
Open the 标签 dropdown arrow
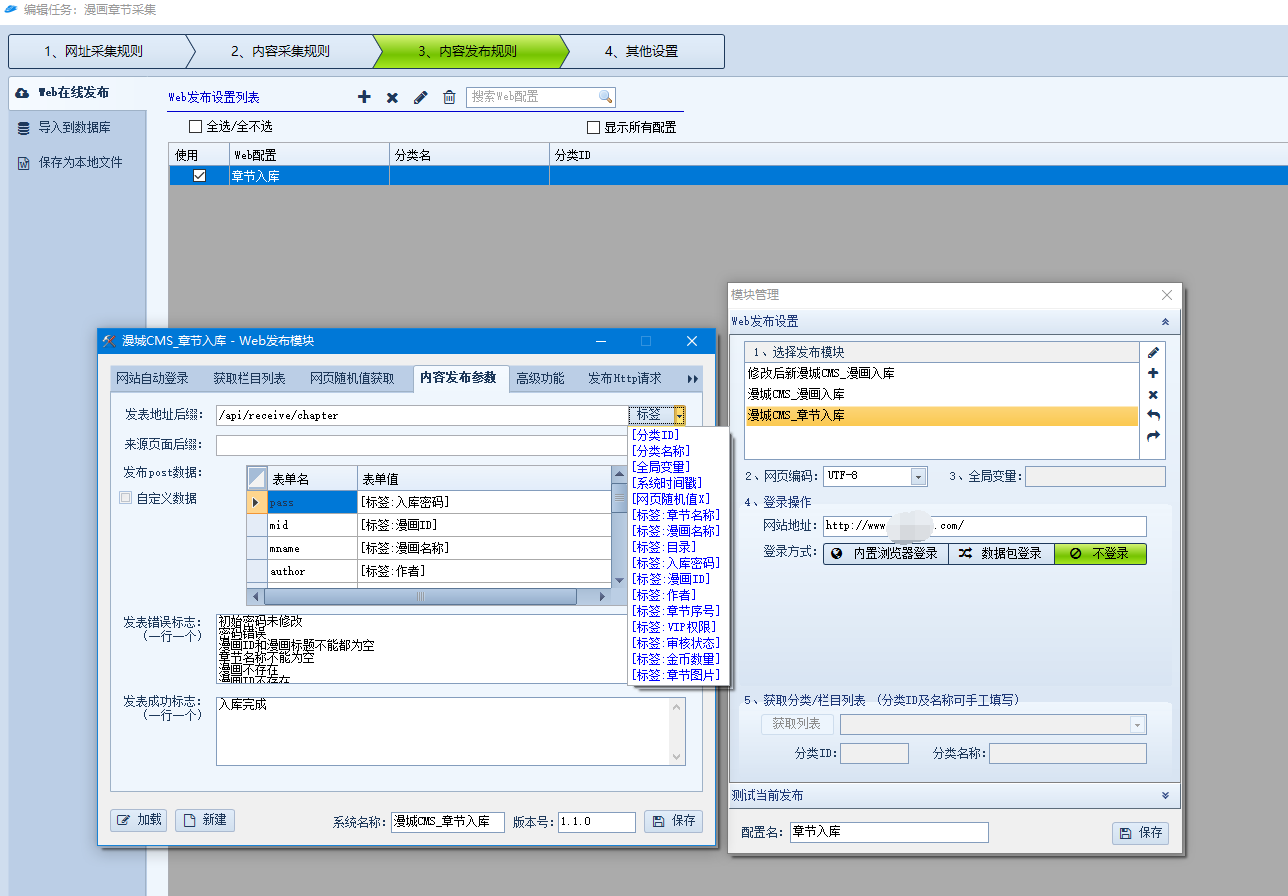tap(679, 415)
